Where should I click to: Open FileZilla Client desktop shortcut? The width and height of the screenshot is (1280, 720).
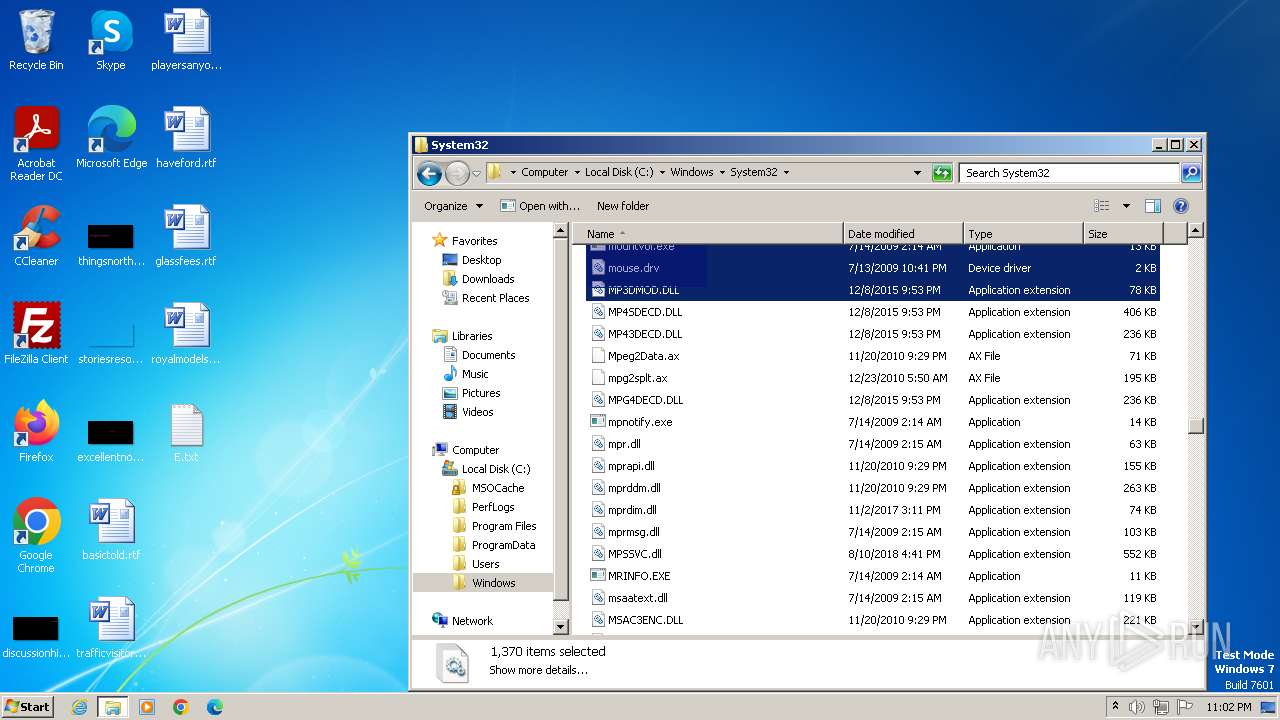(36, 334)
